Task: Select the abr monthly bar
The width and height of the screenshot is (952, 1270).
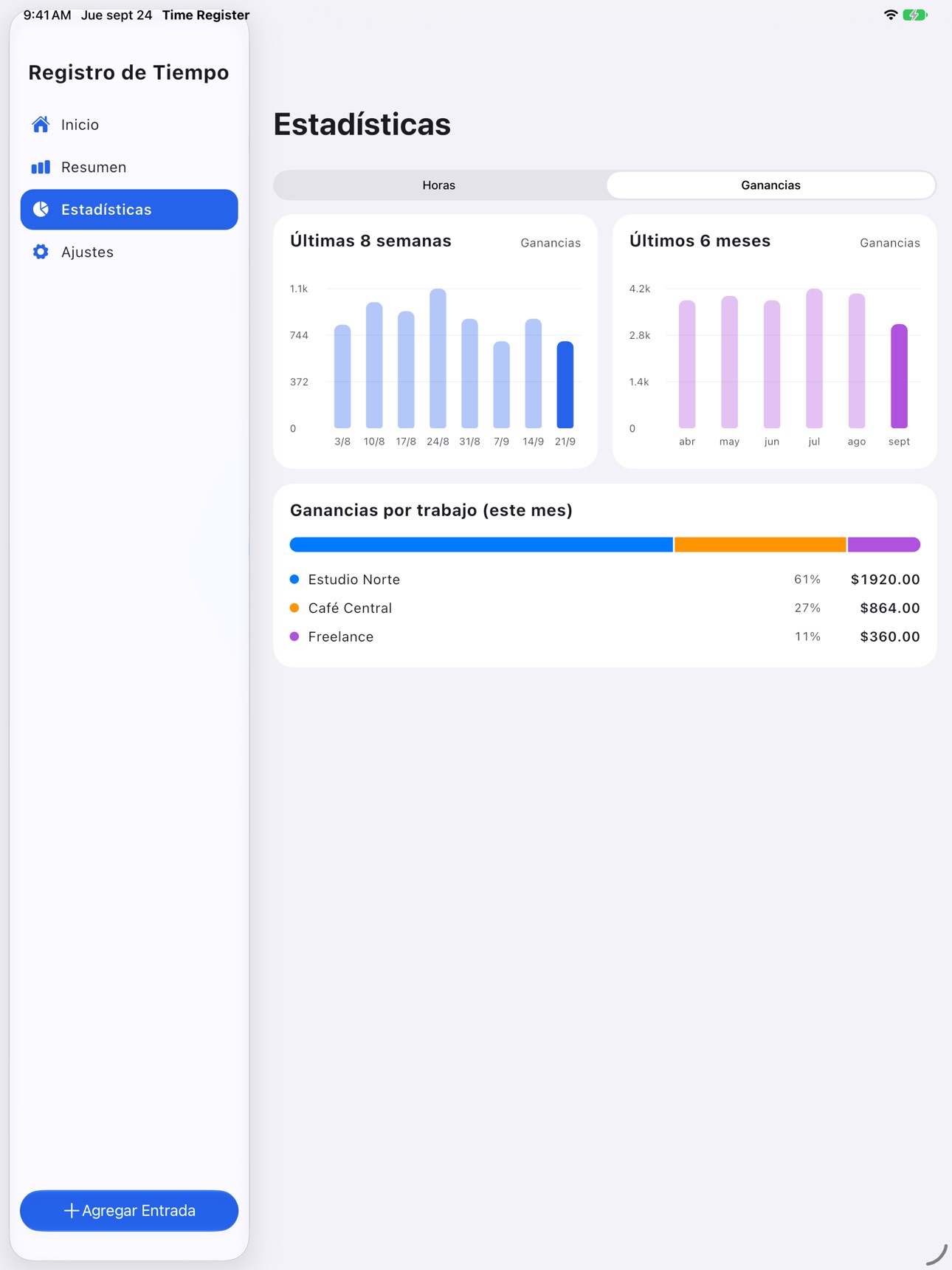Action: [x=687, y=364]
